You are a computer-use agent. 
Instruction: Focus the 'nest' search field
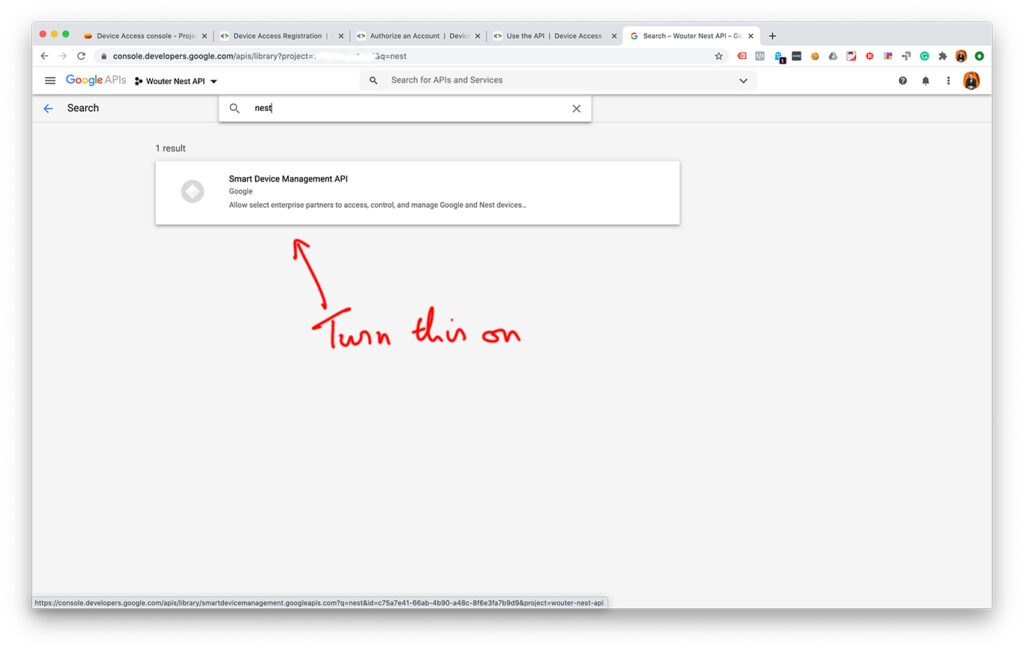click(405, 108)
